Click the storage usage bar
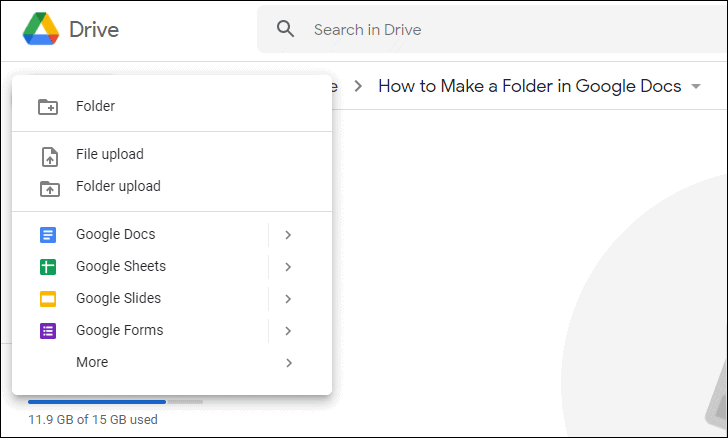 115,402
